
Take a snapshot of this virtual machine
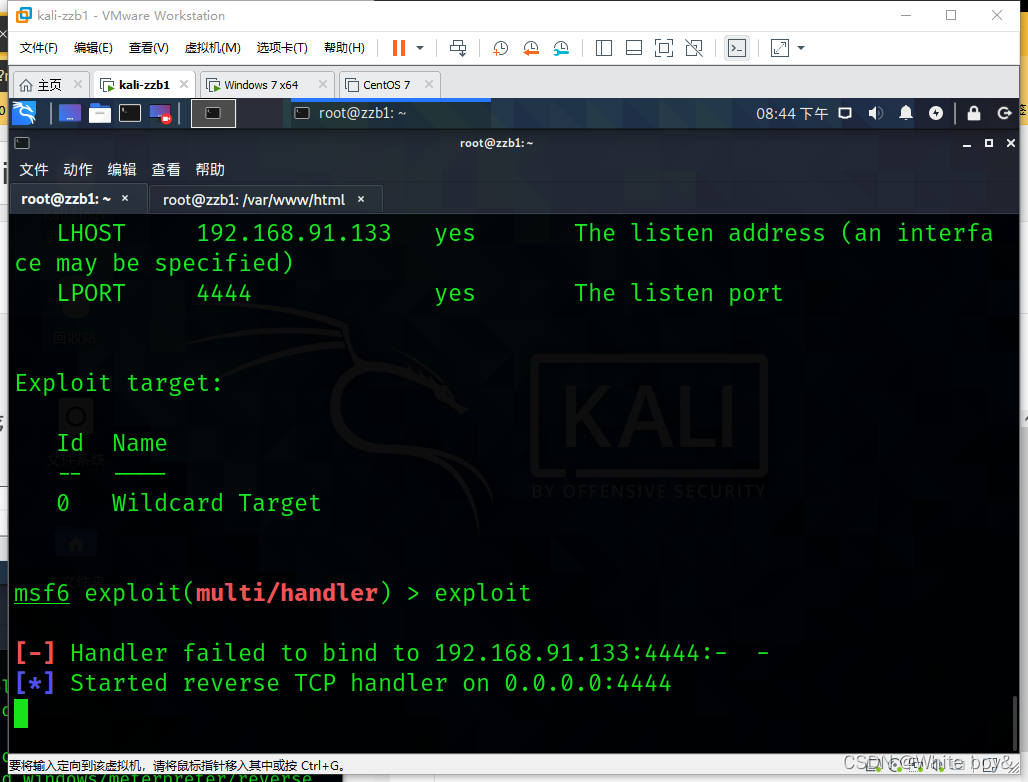click(x=500, y=48)
